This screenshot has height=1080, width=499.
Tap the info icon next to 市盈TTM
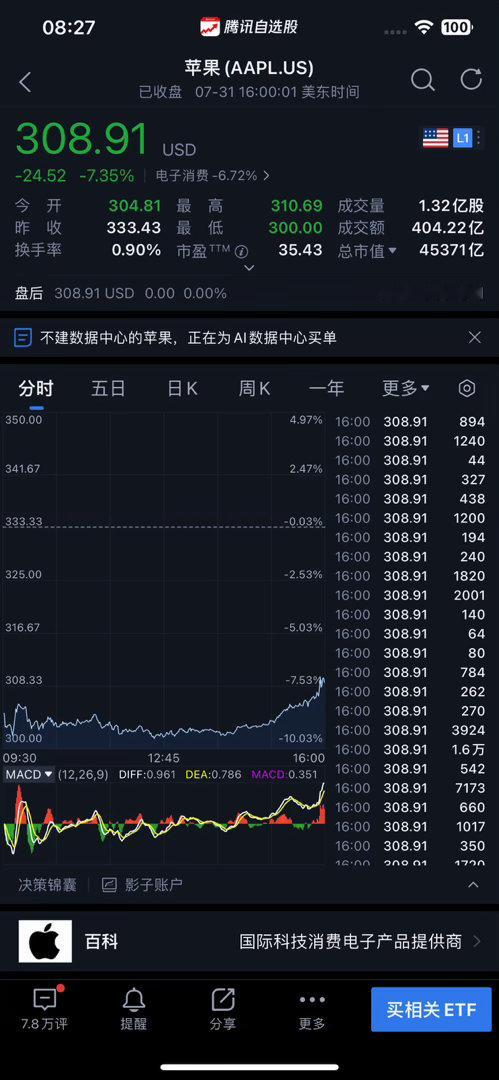coord(241,251)
